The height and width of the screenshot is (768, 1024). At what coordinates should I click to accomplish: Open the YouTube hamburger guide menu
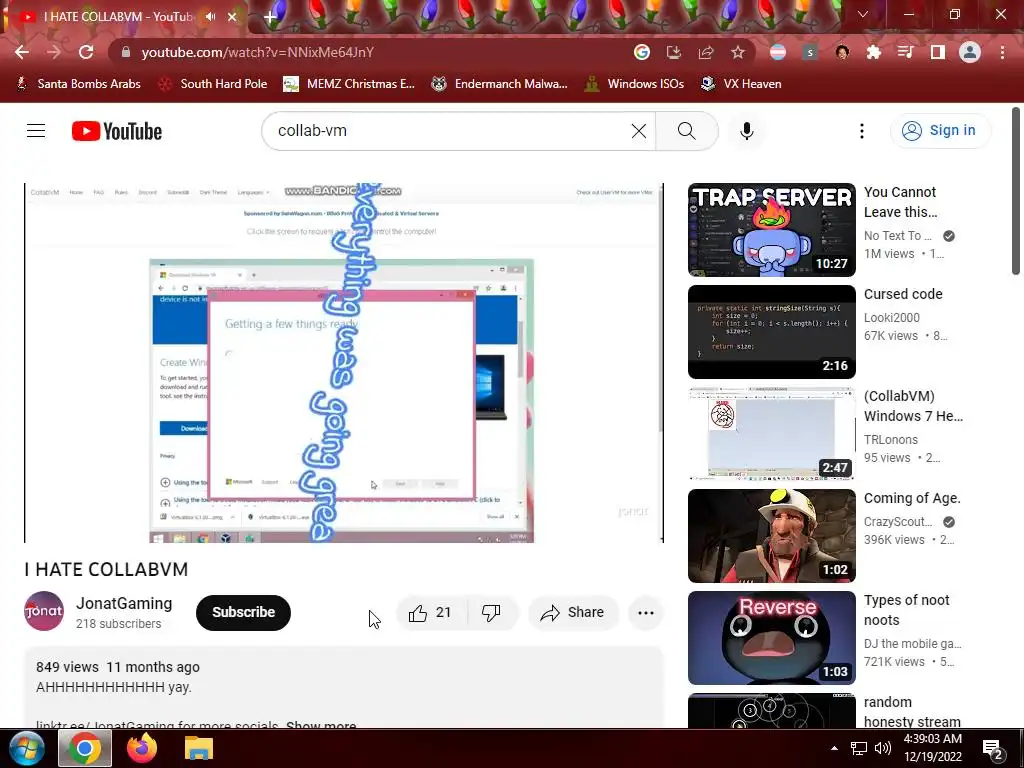point(36,131)
